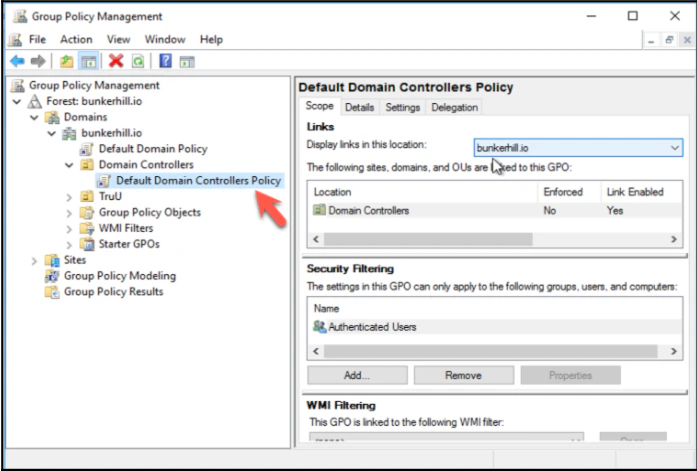Click left scroll arrow in Links list

click(316, 239)
